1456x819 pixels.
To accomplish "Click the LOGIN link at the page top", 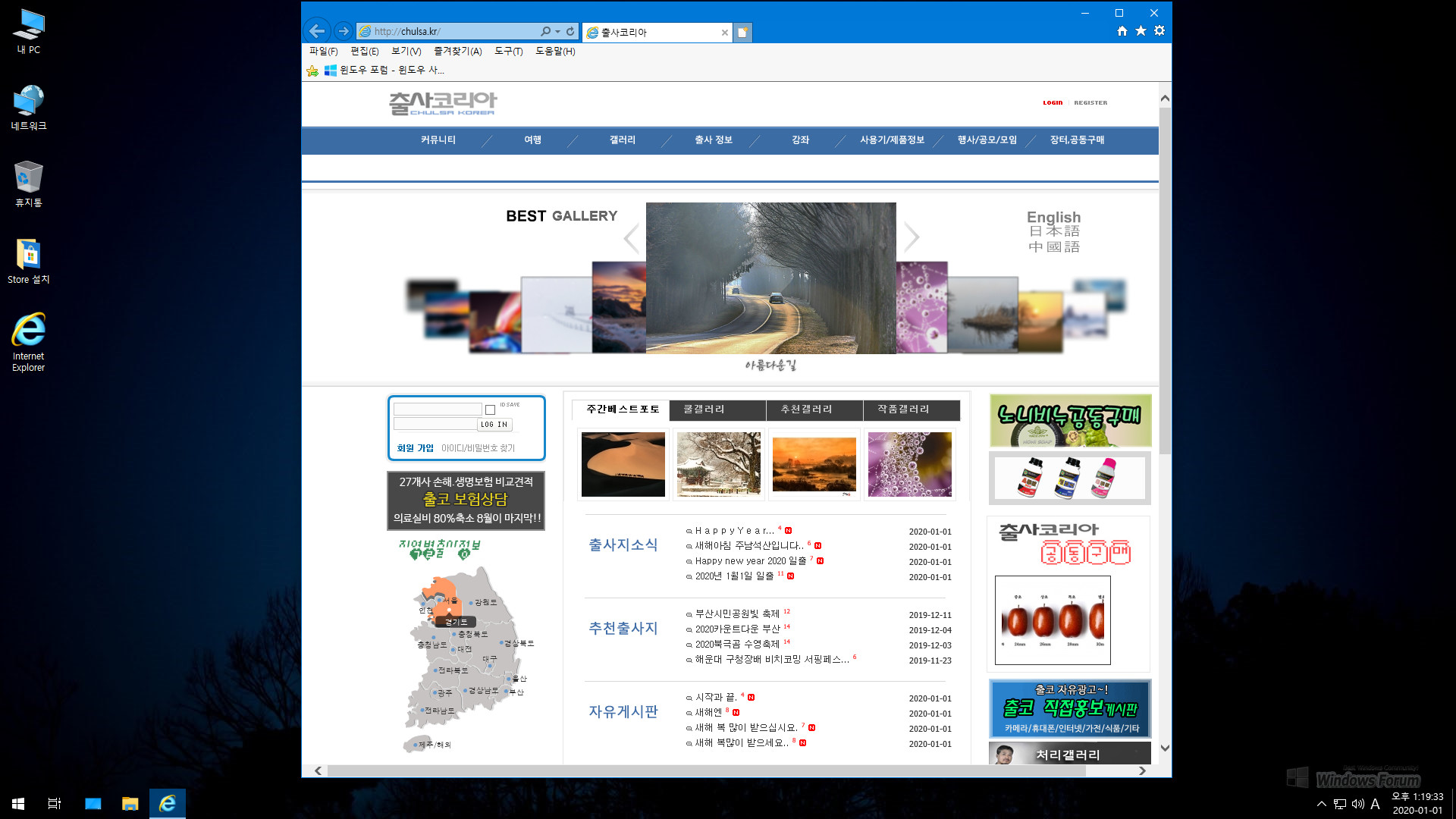I will pyautogui.click(x=1053, y=102).
